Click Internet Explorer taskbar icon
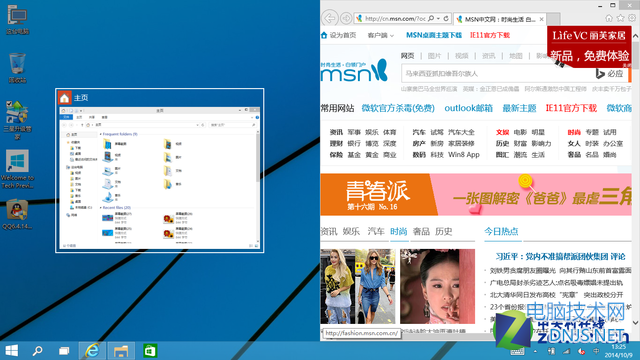This screenshot has height=360, width=640. tap(92, 351)
